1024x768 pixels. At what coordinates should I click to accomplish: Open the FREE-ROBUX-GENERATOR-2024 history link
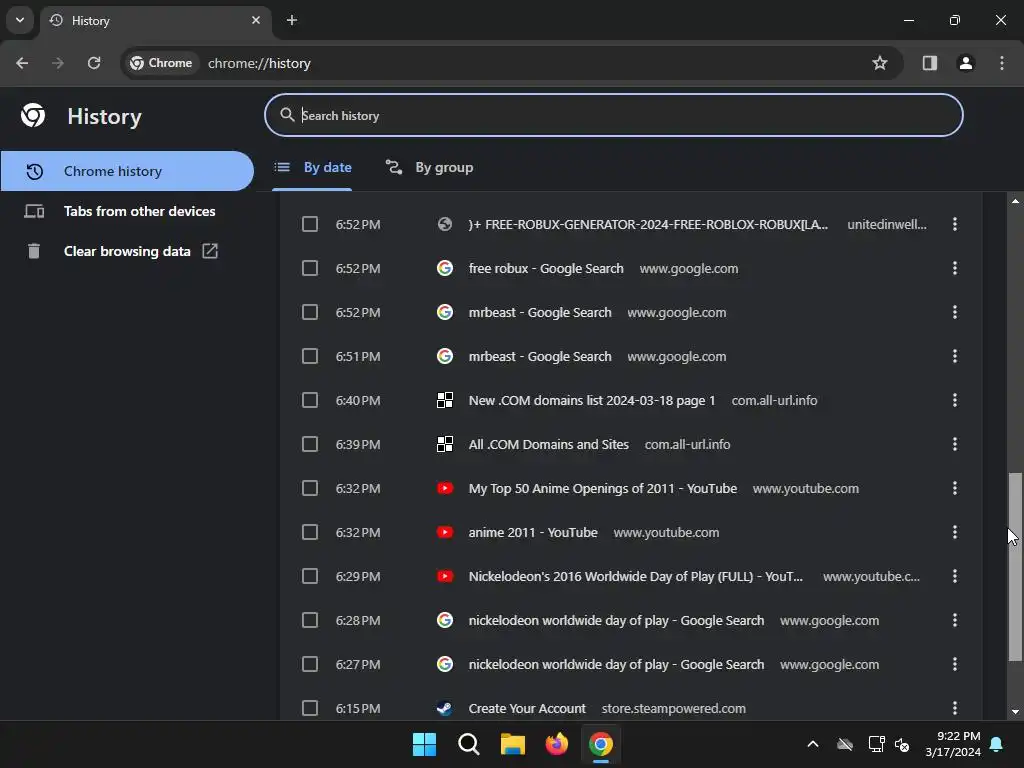[648, 225]
